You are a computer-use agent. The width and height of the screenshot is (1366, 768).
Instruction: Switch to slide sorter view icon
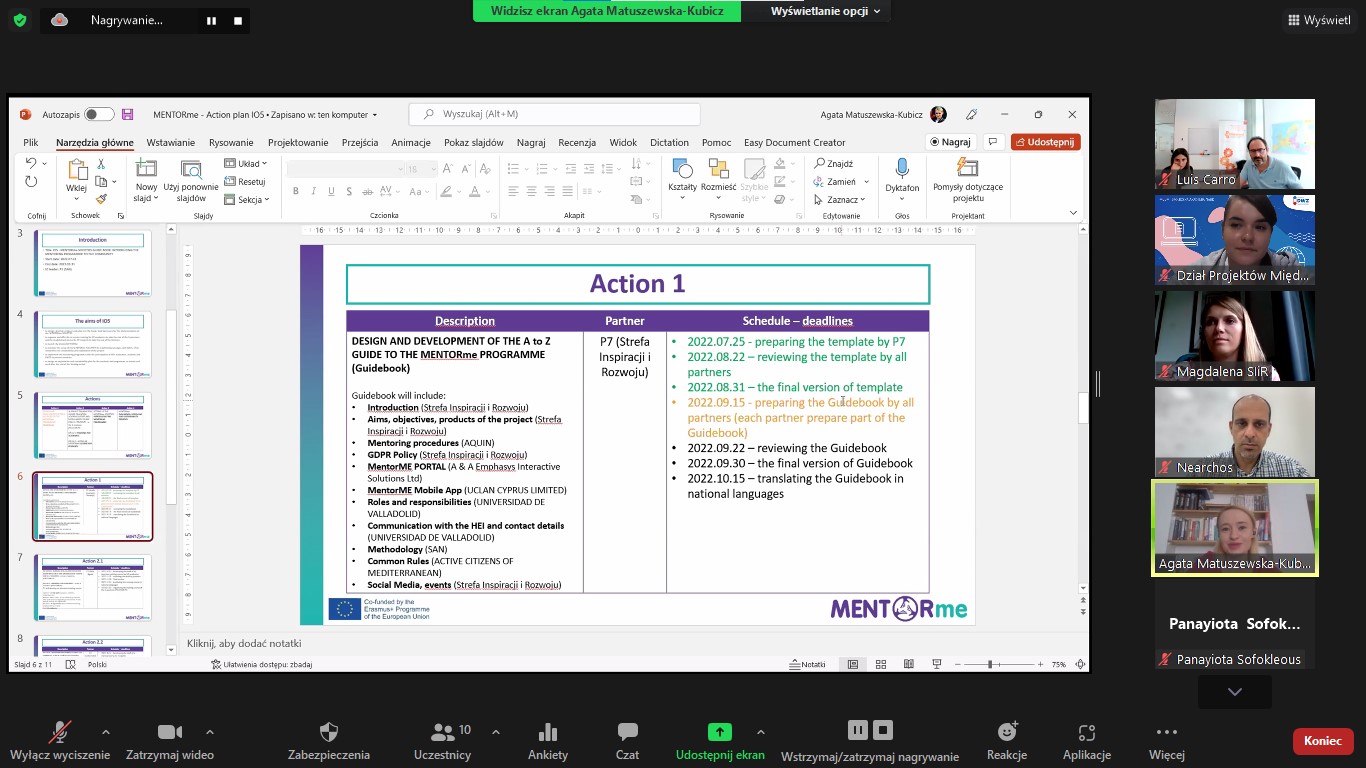coord(881,664)
